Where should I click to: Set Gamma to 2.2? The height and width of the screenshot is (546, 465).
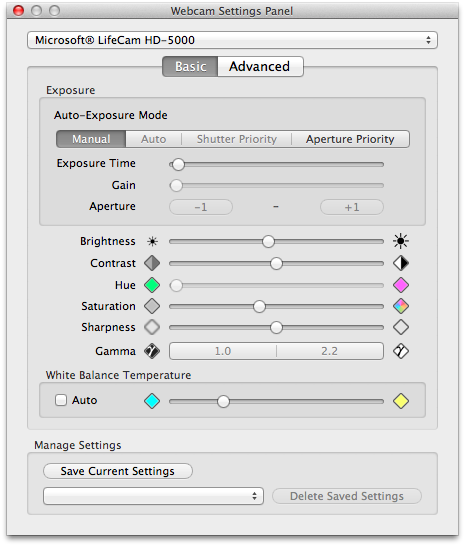[x=330, y=351]
